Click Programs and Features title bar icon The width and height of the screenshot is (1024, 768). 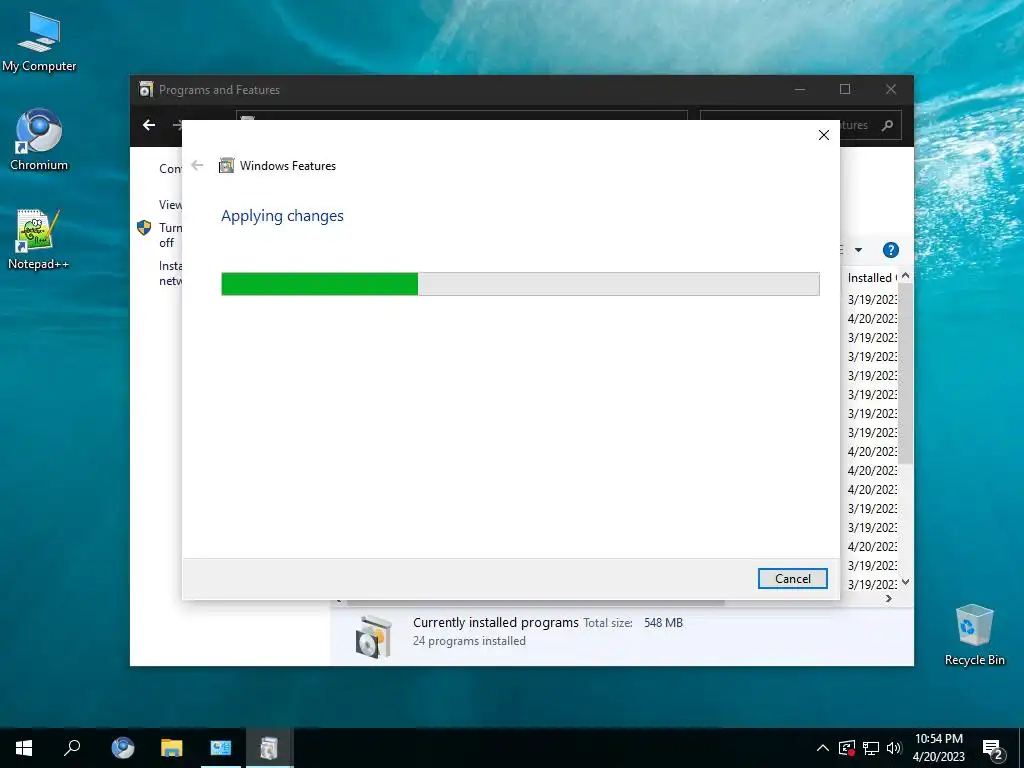point(146,89)
